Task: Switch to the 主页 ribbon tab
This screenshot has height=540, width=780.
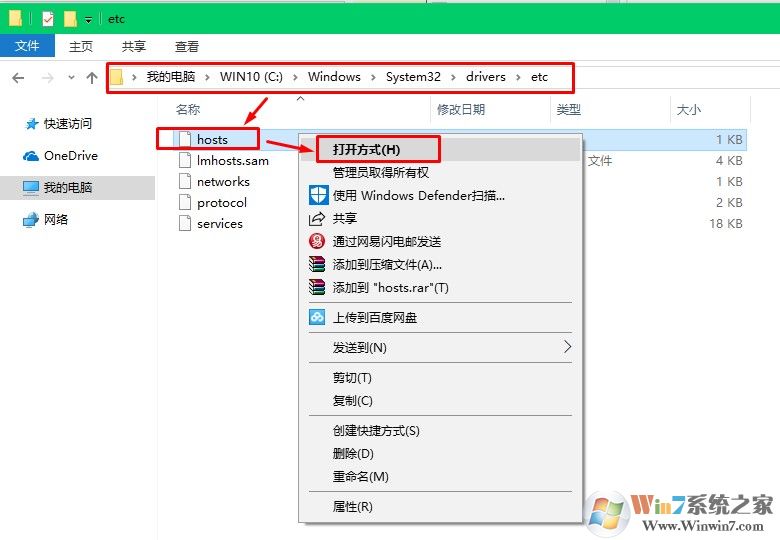Action: (x=81, y=46)
